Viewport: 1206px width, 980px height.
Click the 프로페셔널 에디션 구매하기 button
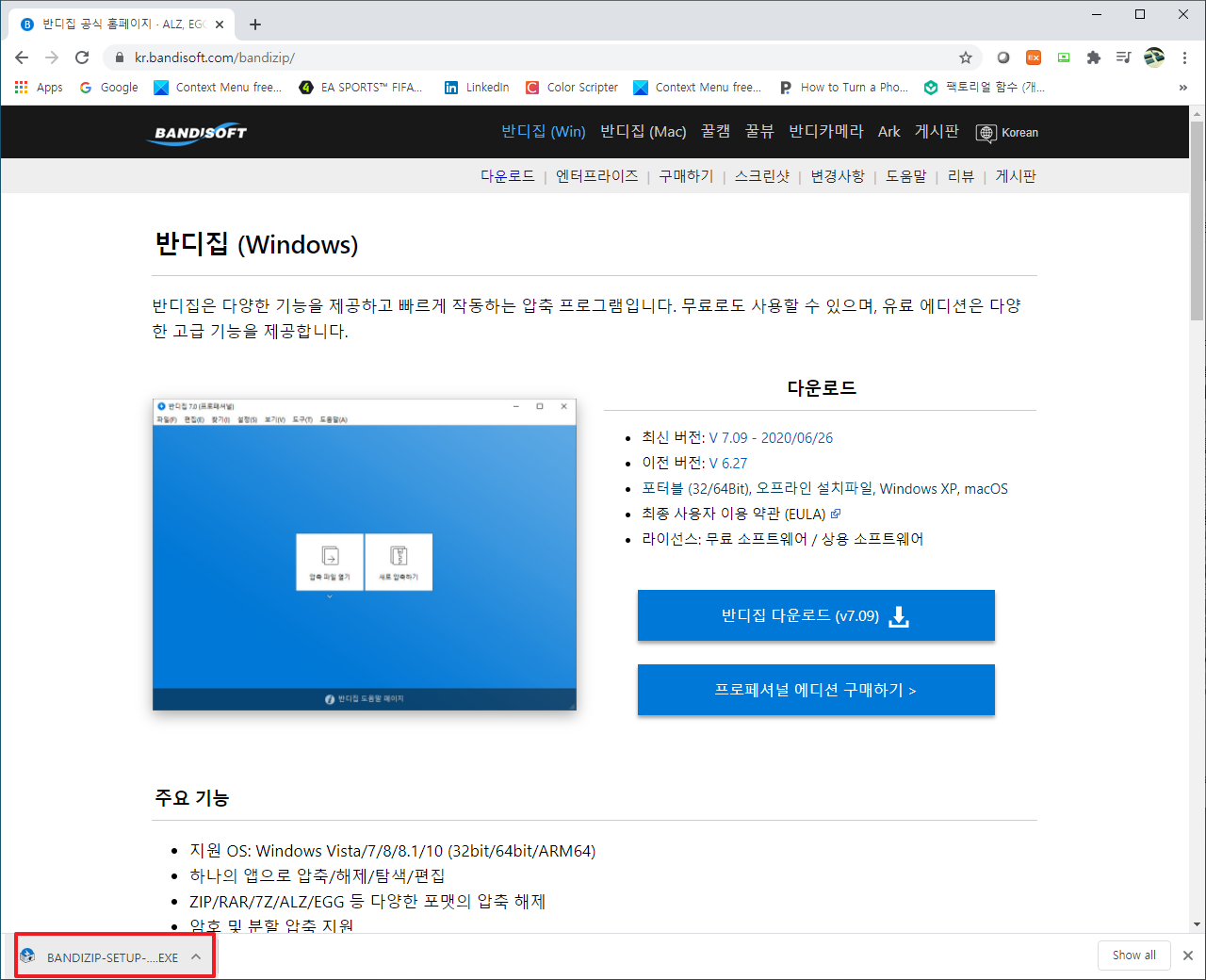tap(816, 690)
